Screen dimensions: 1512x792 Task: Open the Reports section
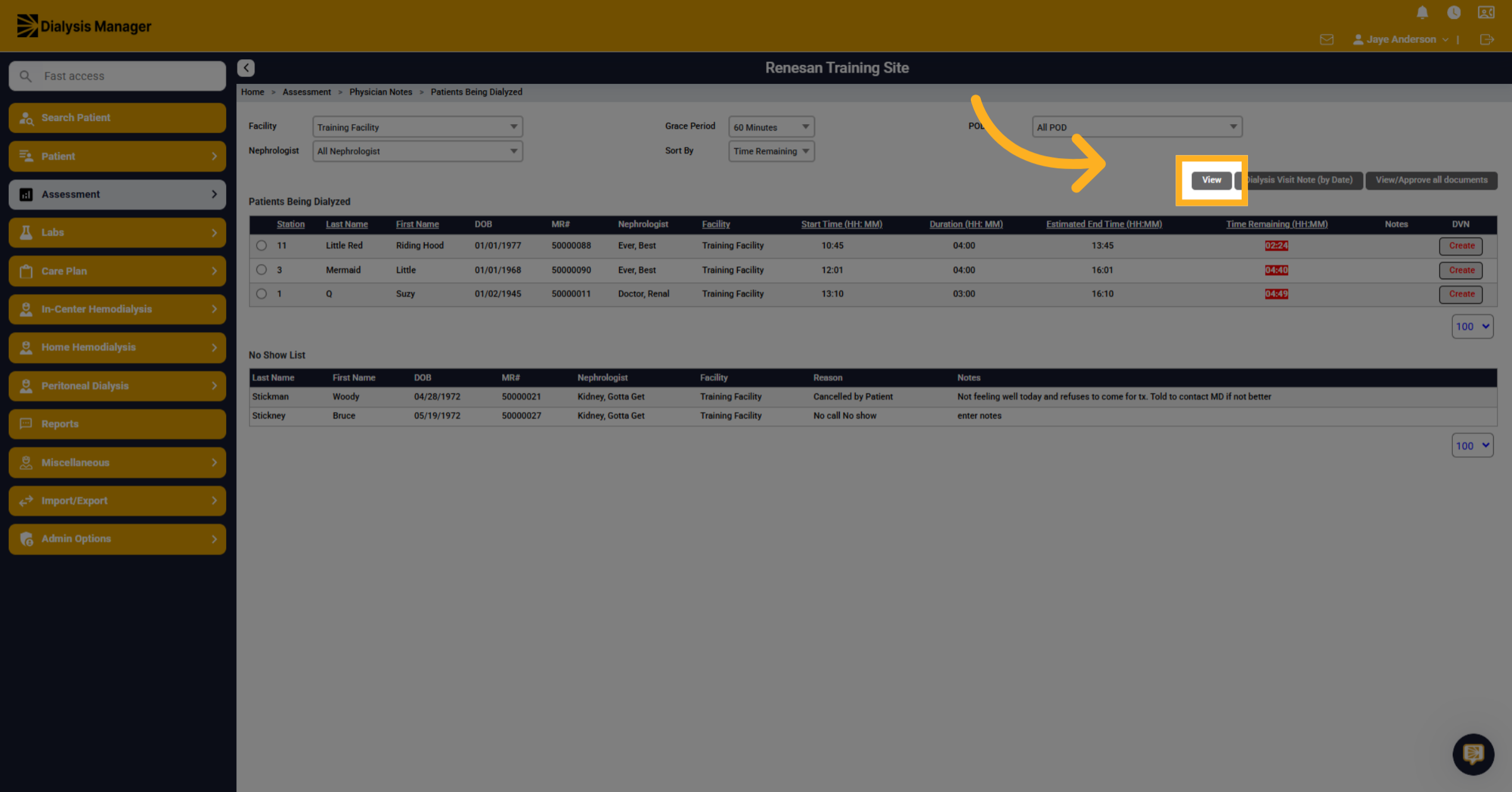[117, 424]
